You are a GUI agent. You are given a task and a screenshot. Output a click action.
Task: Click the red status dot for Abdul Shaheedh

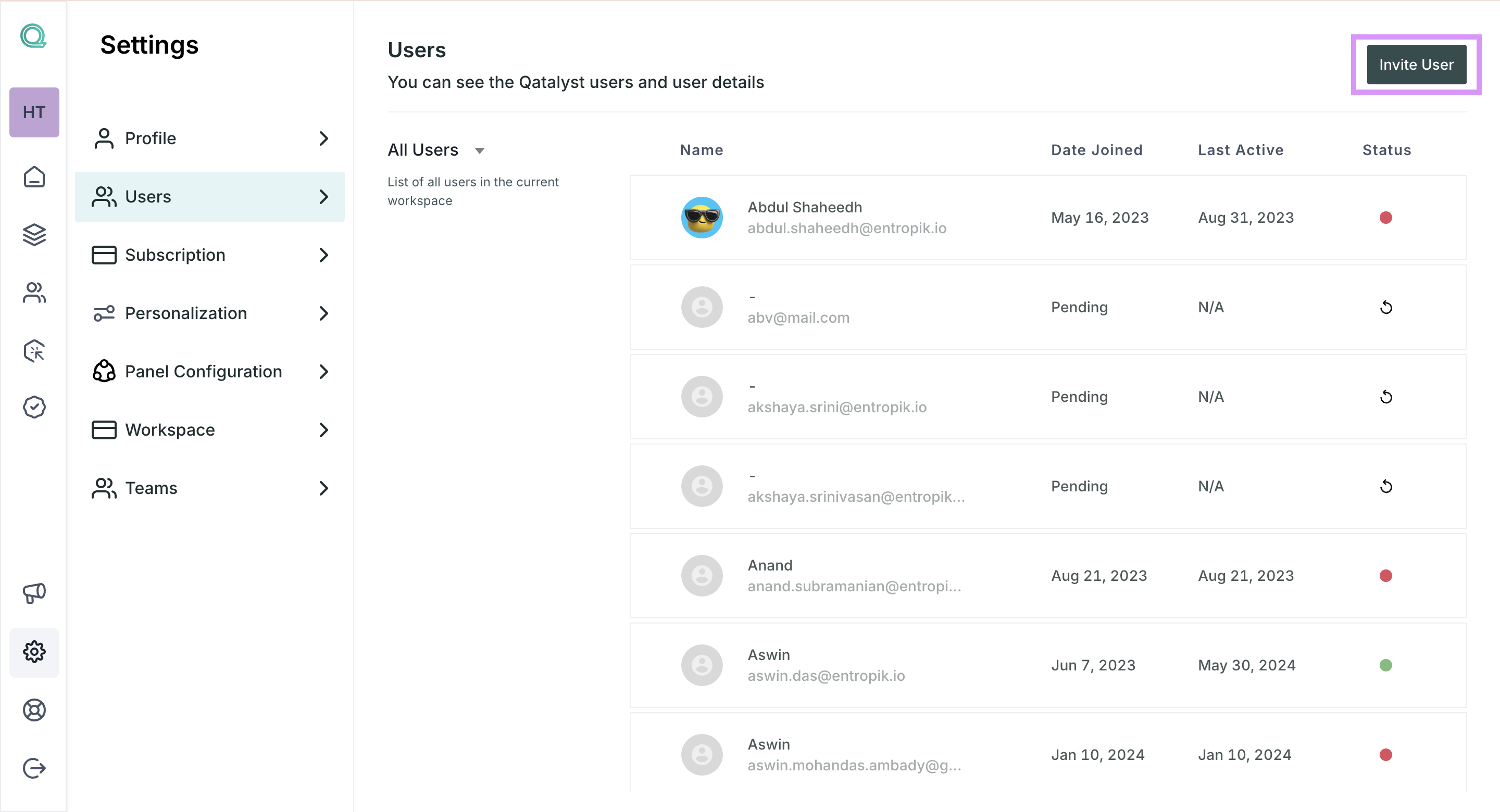tap(1386, 218)
